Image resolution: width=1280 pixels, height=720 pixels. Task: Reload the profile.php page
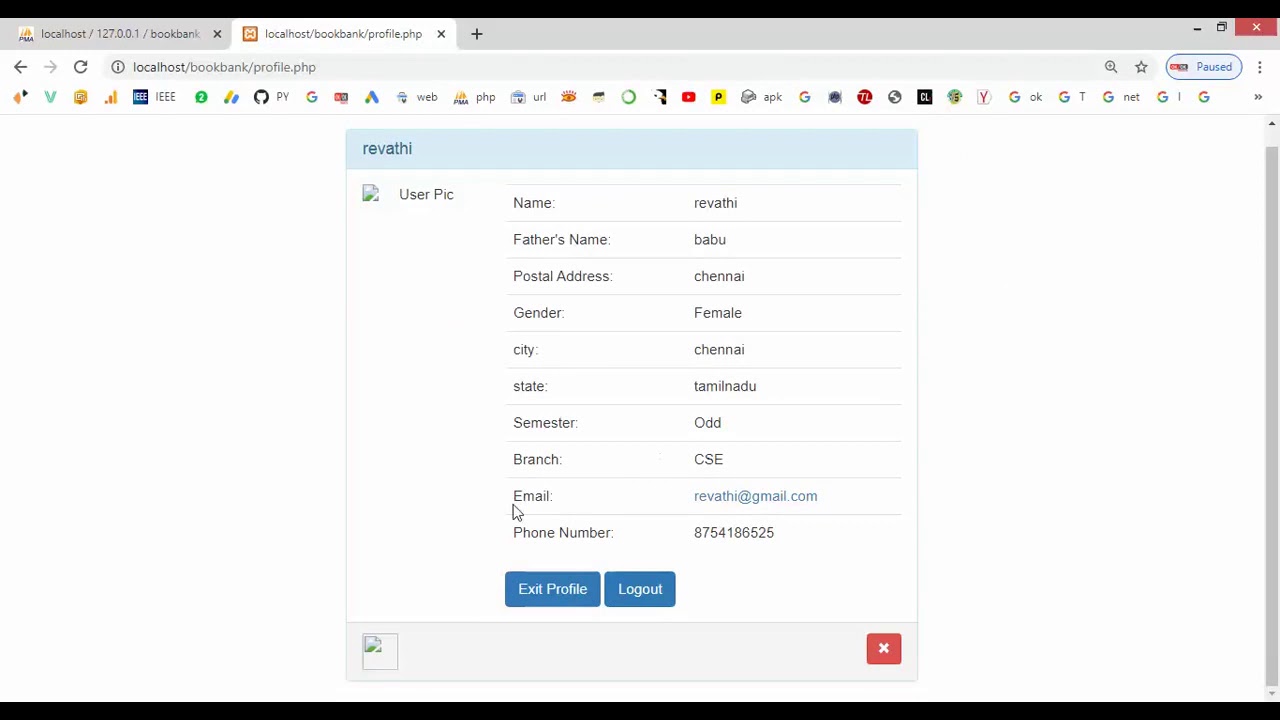click(x=81, y=67)
